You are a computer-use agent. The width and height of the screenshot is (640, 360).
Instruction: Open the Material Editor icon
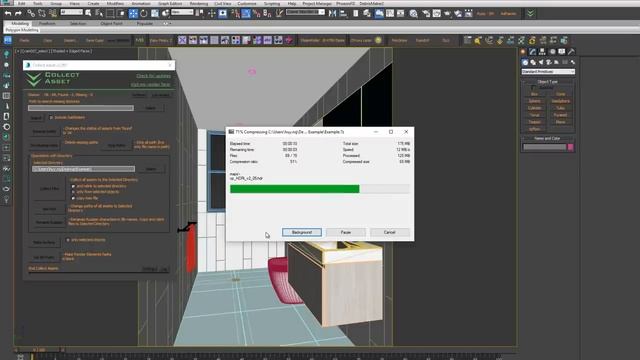click(x=413, y=13)
